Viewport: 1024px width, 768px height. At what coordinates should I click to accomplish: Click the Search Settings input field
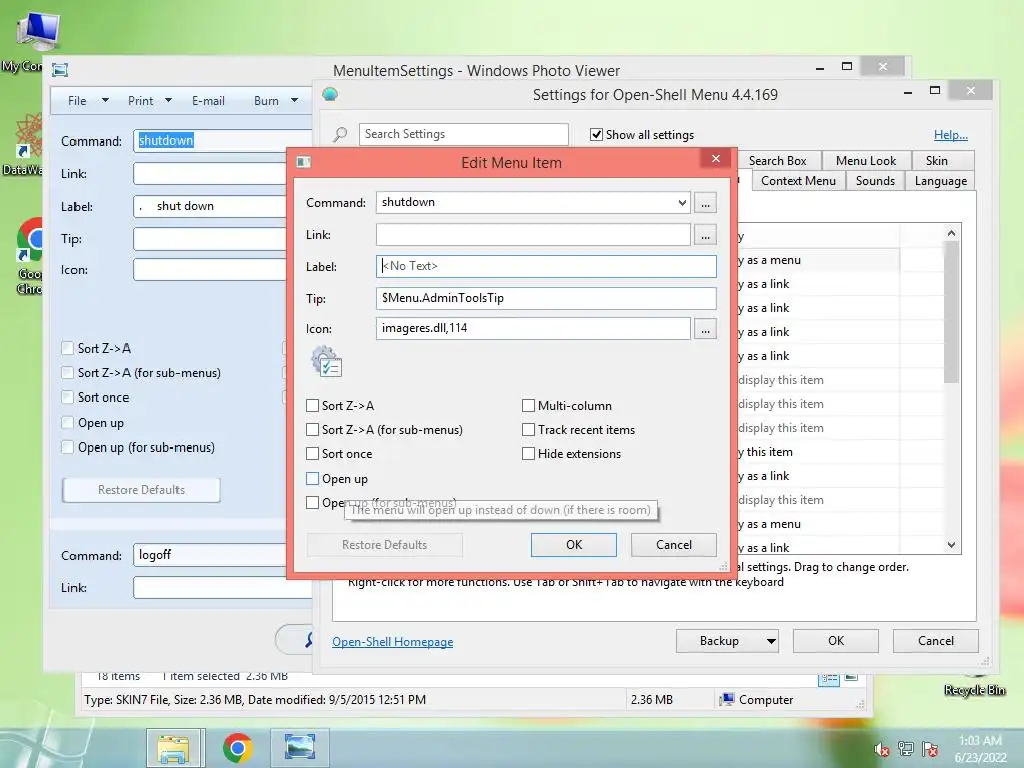coord(464,134)
